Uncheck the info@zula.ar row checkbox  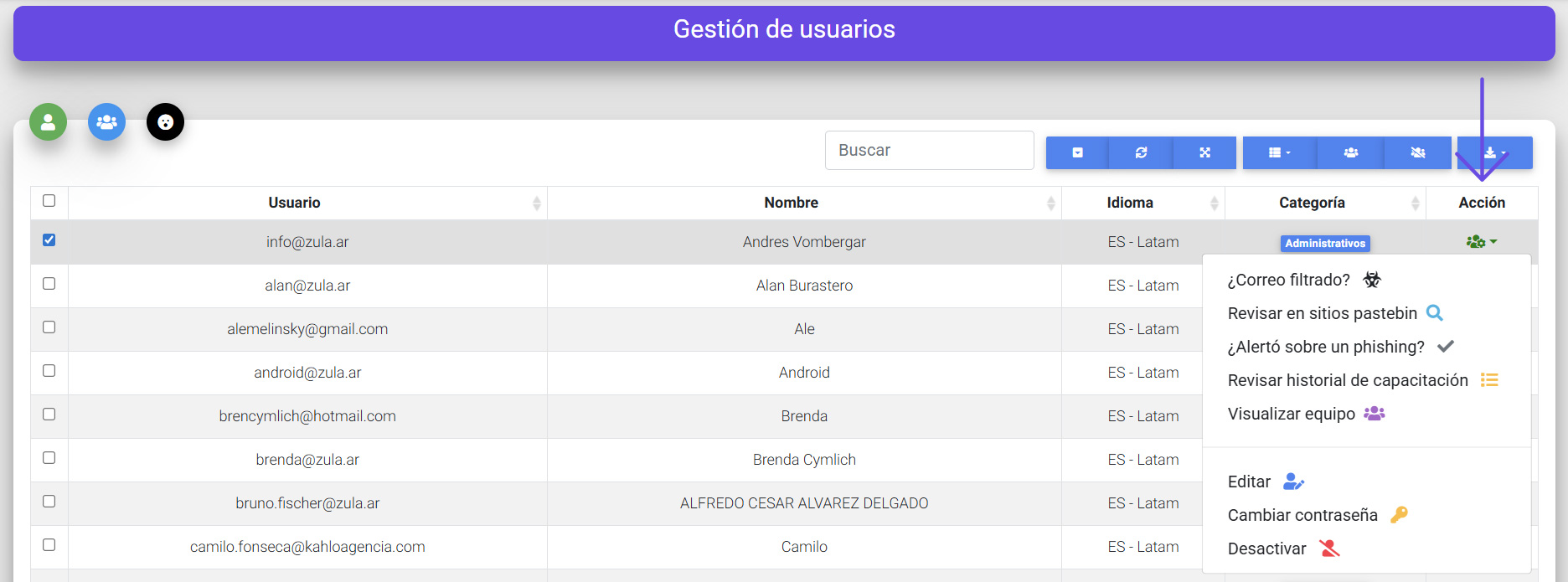[49, 240]
